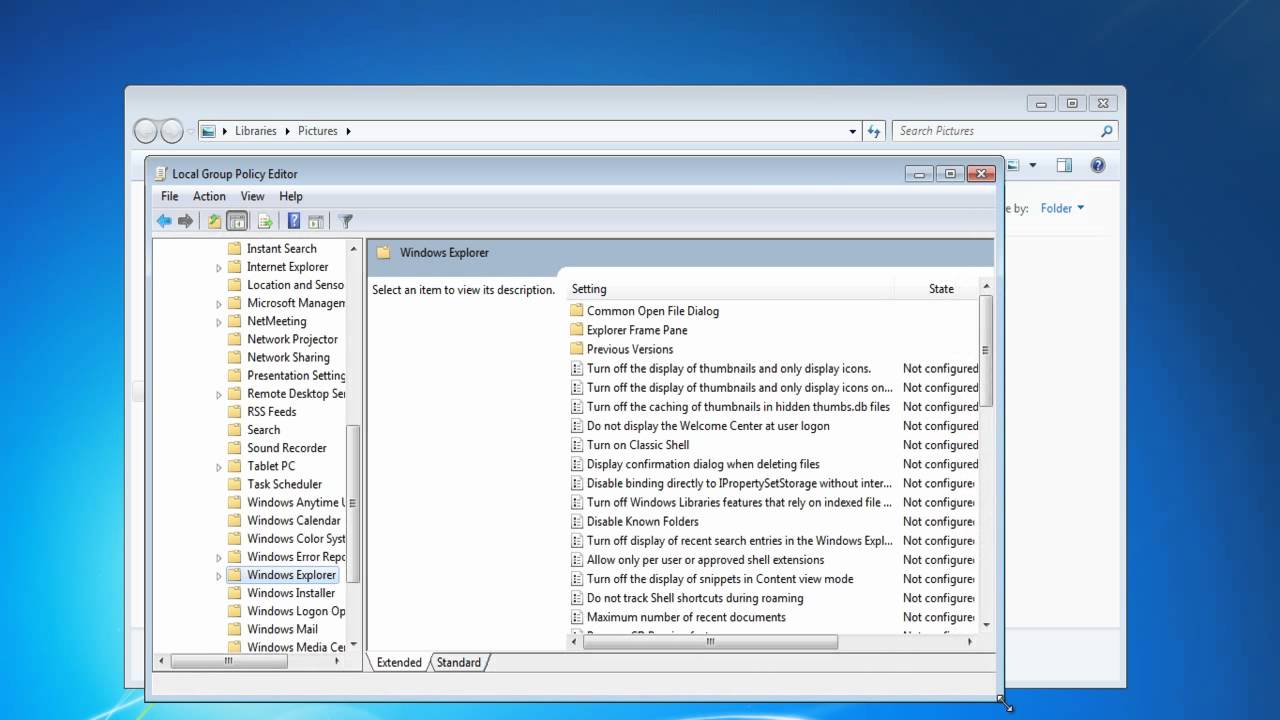The image size is (1280, 720).
Task: Open the change view dropdown arrow in Pictures window
Action: (x=1033, y=165)
